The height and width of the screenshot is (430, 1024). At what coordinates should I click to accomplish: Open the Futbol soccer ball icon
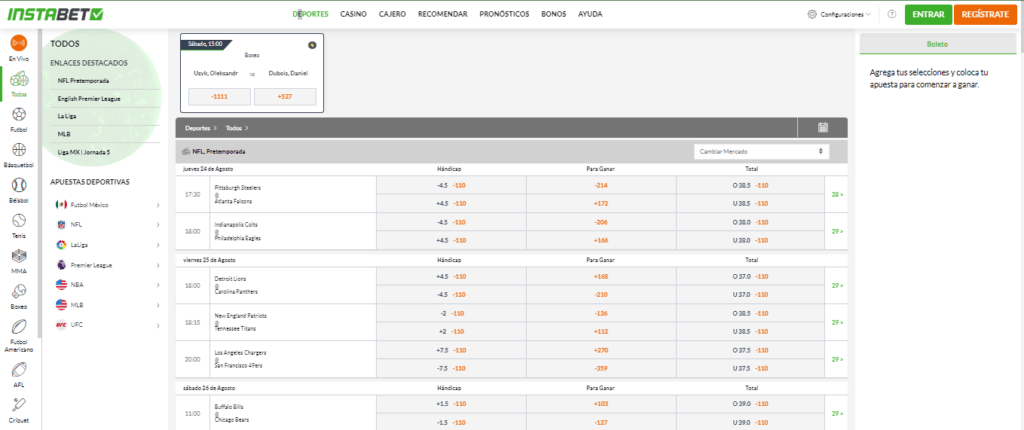(x=19, y=115)
